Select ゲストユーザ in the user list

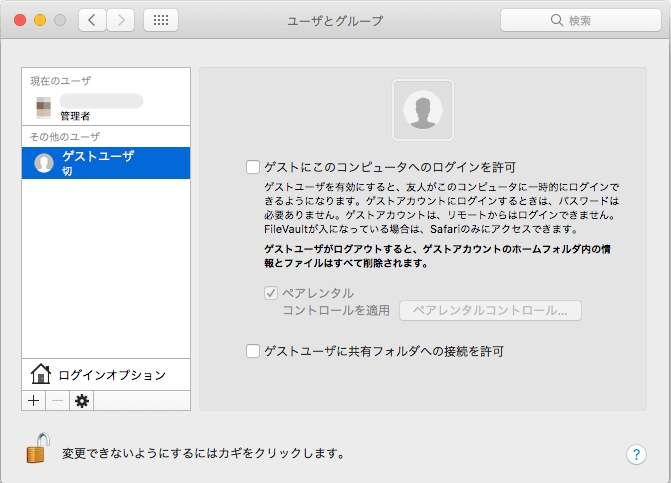tap(106, 163)
